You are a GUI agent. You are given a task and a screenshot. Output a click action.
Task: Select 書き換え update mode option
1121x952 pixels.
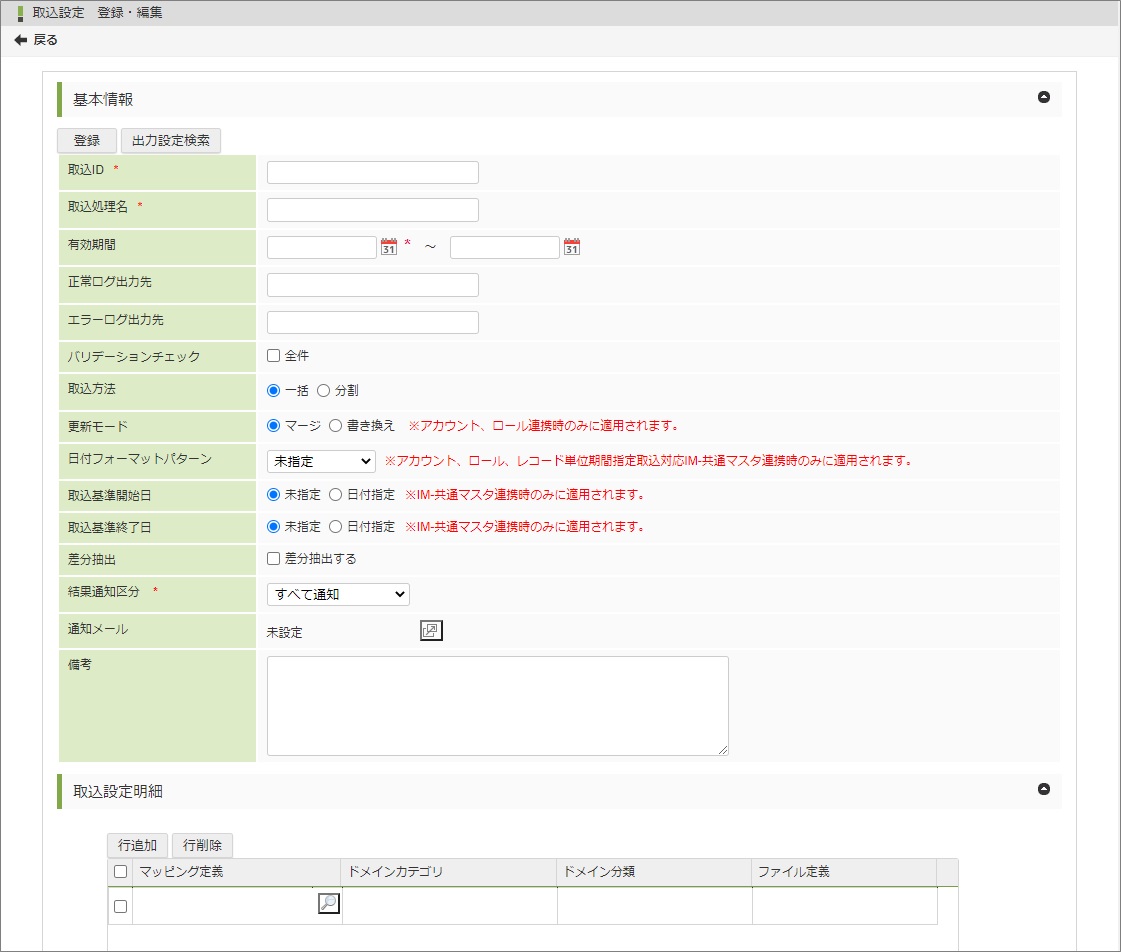tap(336, 425)
